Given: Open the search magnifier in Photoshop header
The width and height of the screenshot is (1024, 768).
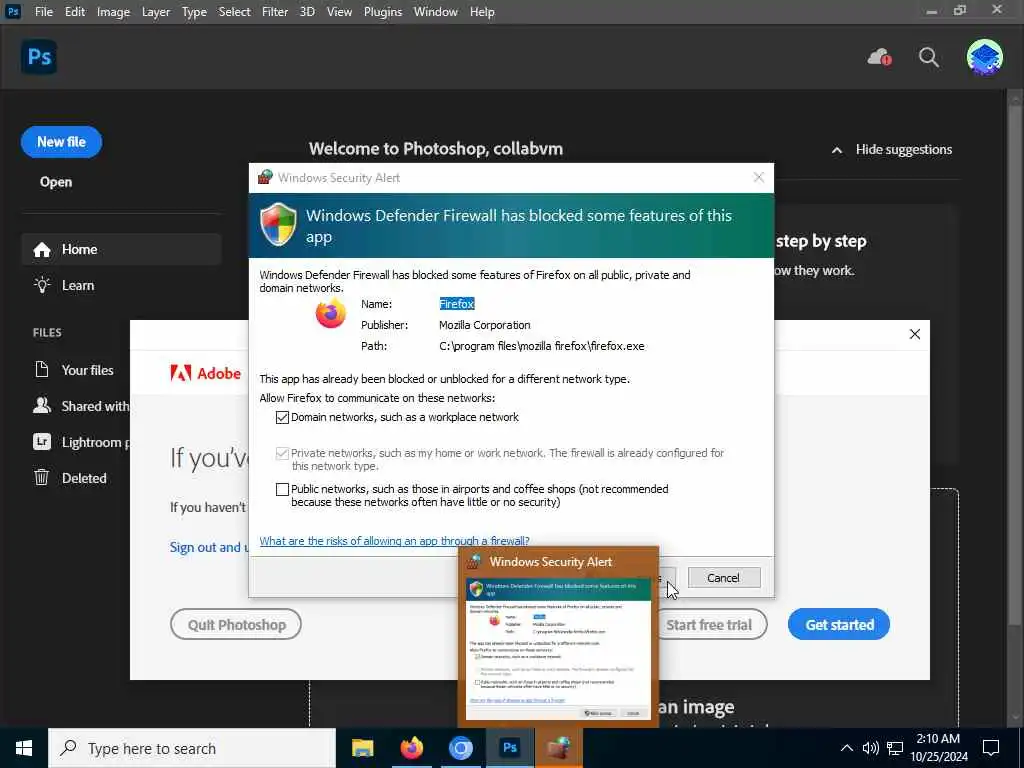Looking at the screenshot, I should (929, 57).
